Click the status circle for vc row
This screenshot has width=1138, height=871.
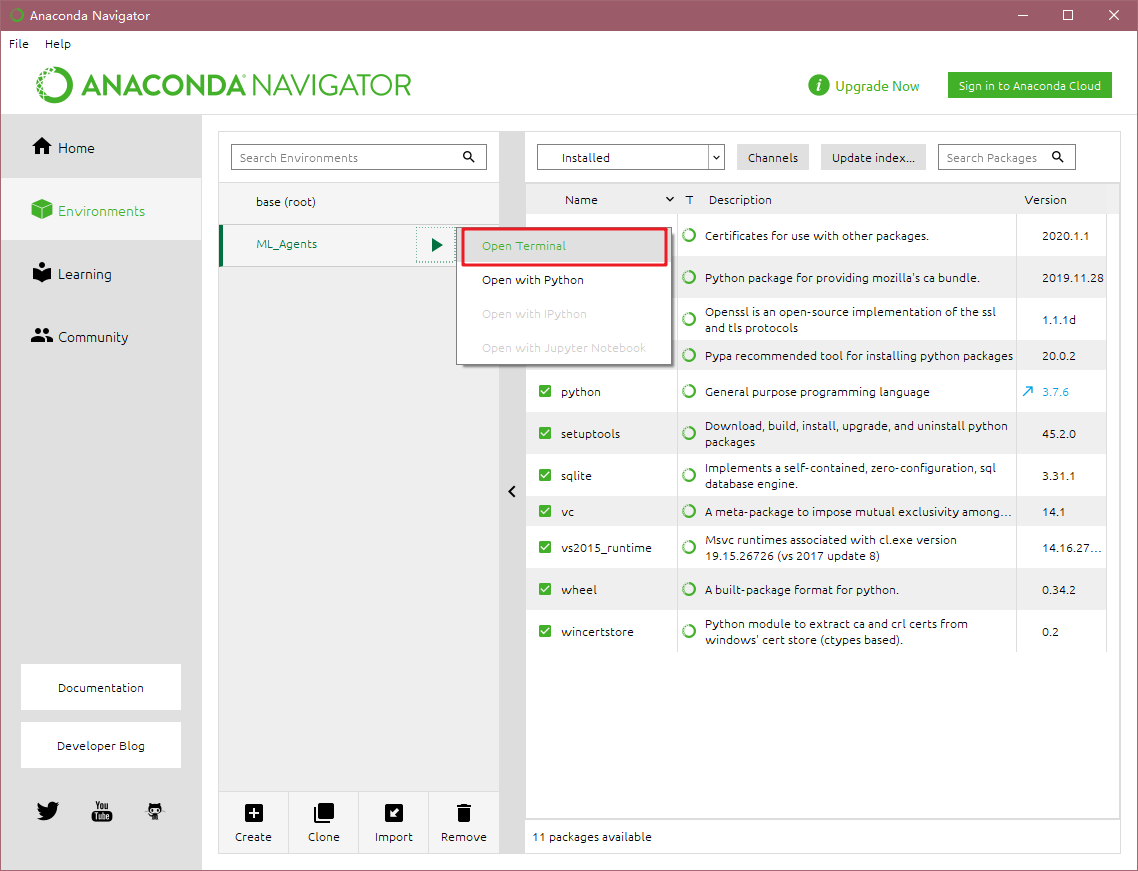689,512
